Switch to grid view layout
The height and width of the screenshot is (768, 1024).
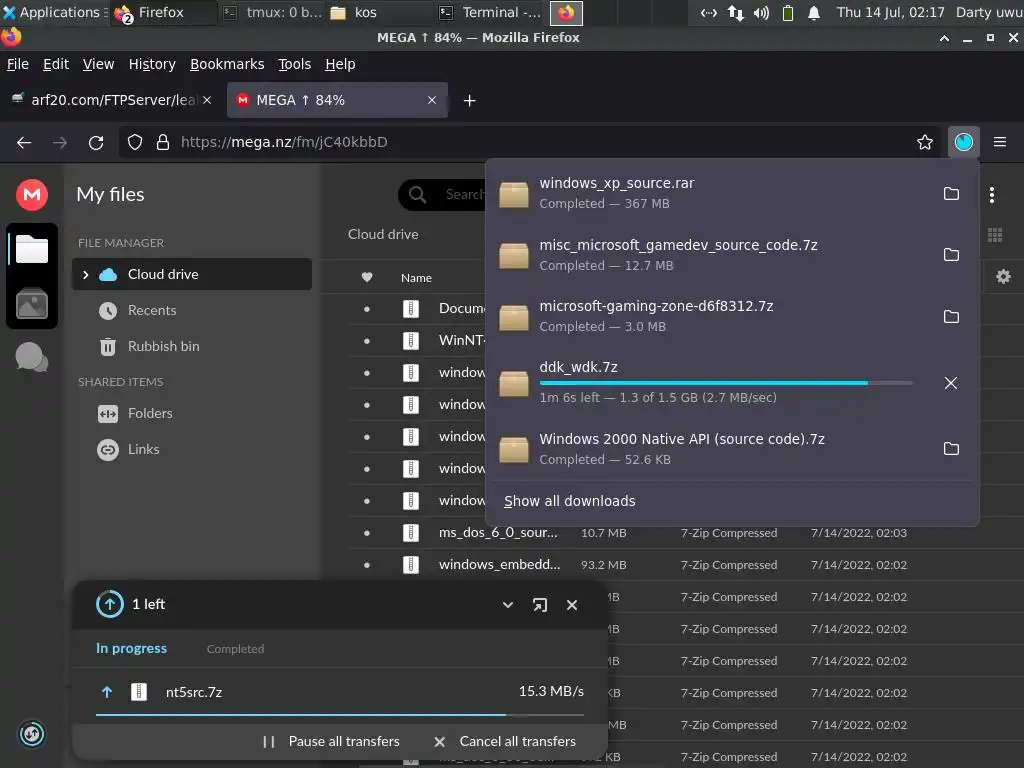pyautogui.click(x=995, y=235)
